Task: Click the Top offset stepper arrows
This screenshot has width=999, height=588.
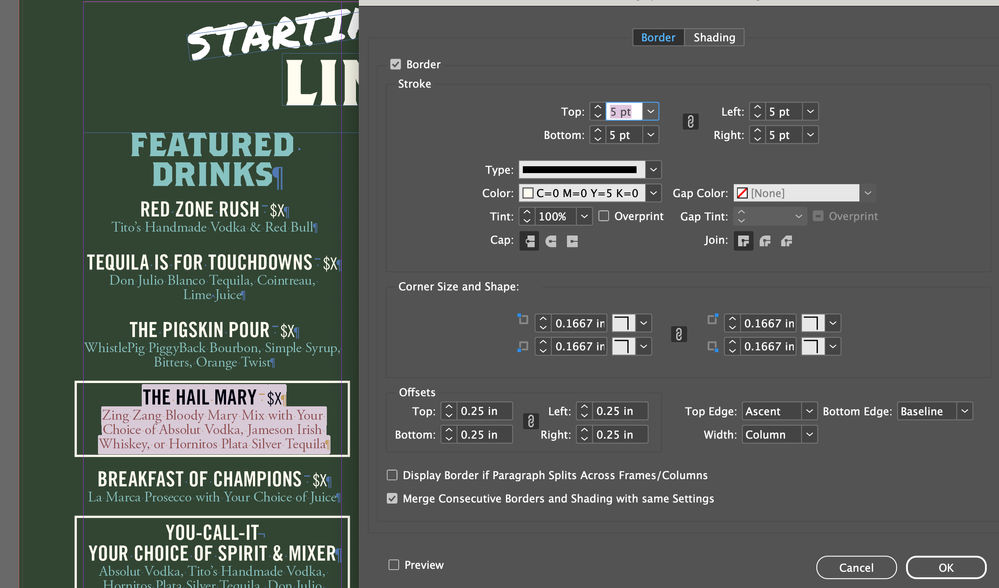Action: pos(449,412)
